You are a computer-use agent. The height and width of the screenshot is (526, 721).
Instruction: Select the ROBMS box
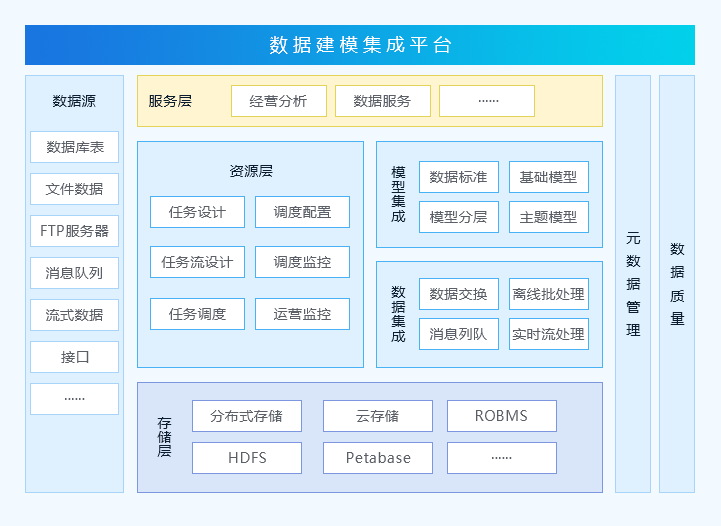click(502, 416)
